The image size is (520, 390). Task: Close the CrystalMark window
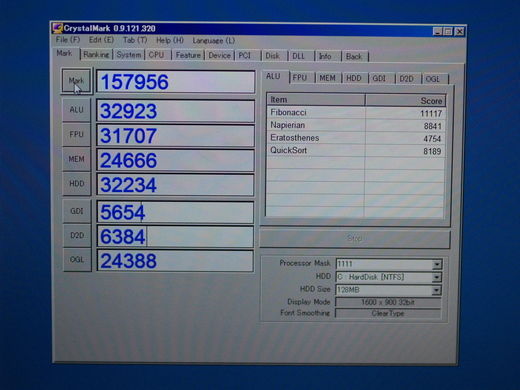[x=460, y=31]
